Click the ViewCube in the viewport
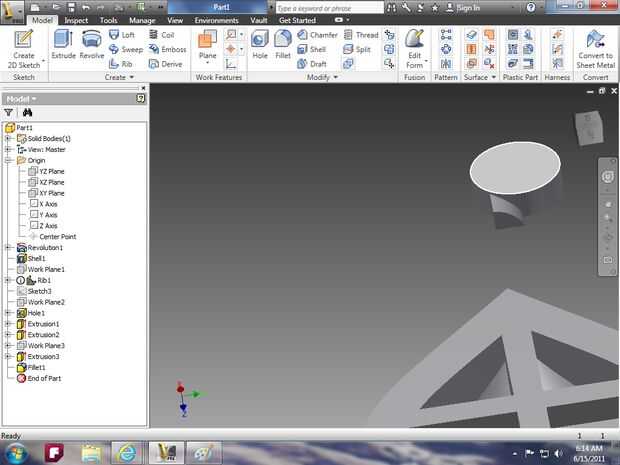Viewport: 620px width, 465px height. [x=589, y=127]
